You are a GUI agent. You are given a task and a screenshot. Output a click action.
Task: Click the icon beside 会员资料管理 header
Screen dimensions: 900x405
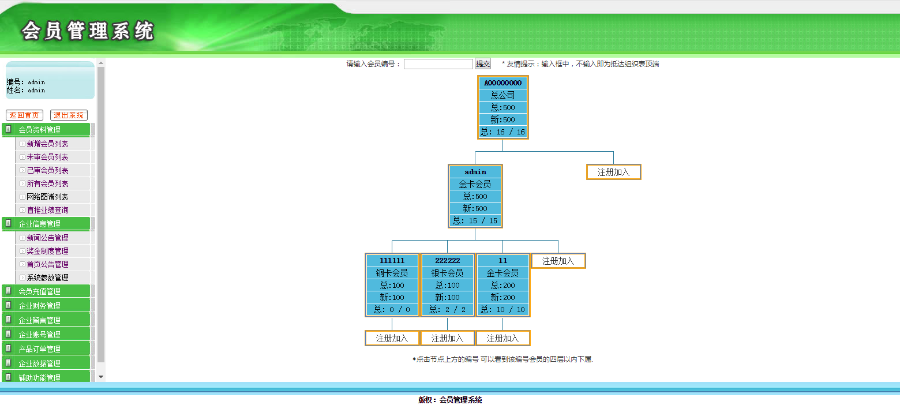8,130
